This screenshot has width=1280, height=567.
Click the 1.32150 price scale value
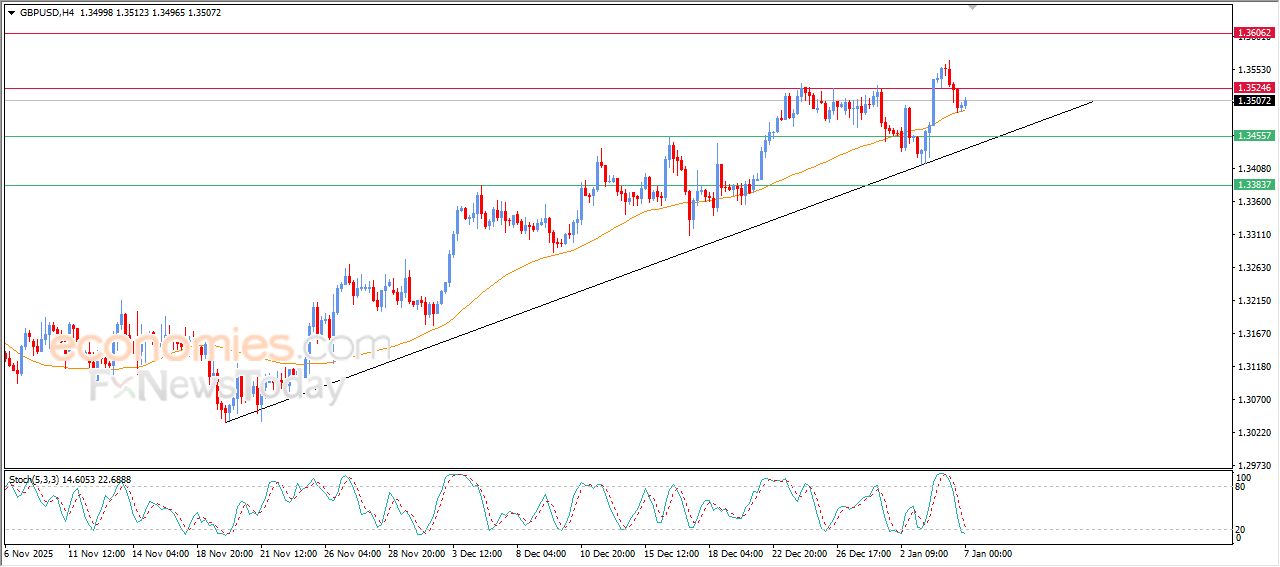[1252, 301]
